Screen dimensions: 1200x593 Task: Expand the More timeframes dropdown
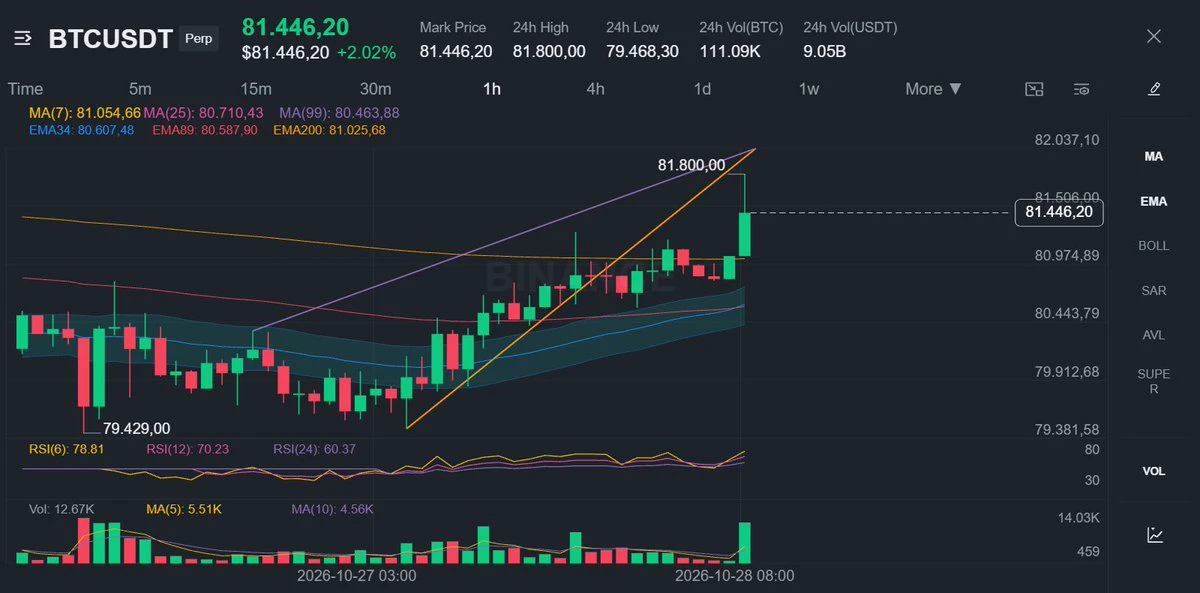click(x=934, y=89)
